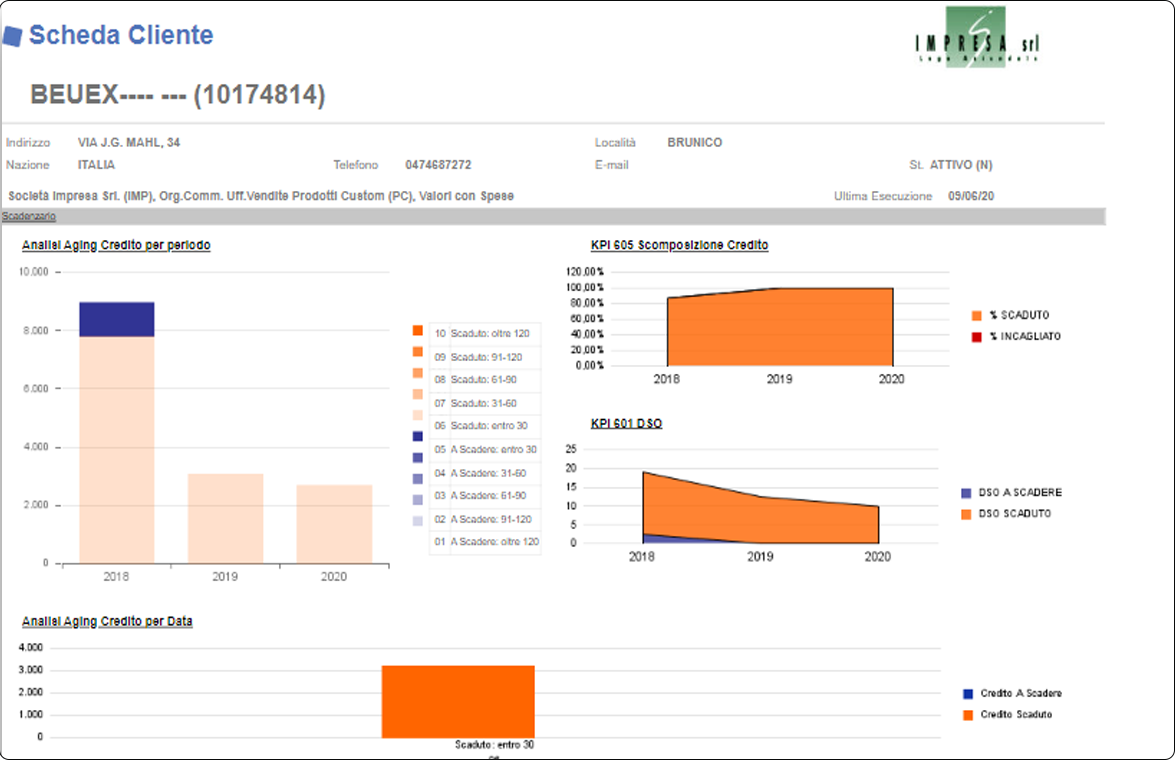
Task: Click the Indirizzo field label
Action: (28, 142)
